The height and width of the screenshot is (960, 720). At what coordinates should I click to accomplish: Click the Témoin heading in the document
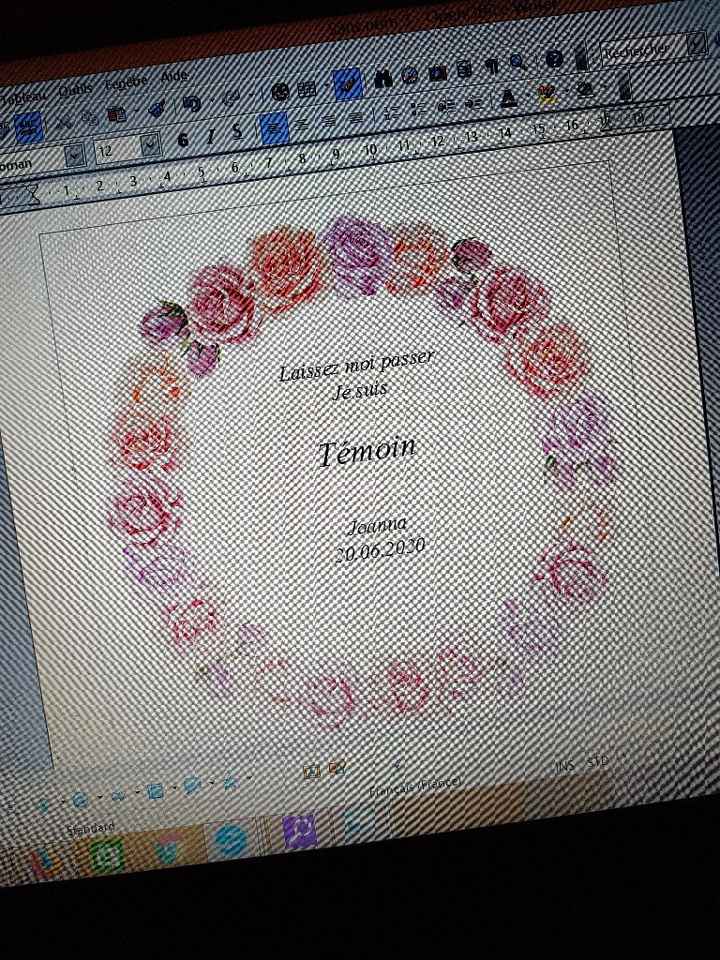(x=367, y=452)
